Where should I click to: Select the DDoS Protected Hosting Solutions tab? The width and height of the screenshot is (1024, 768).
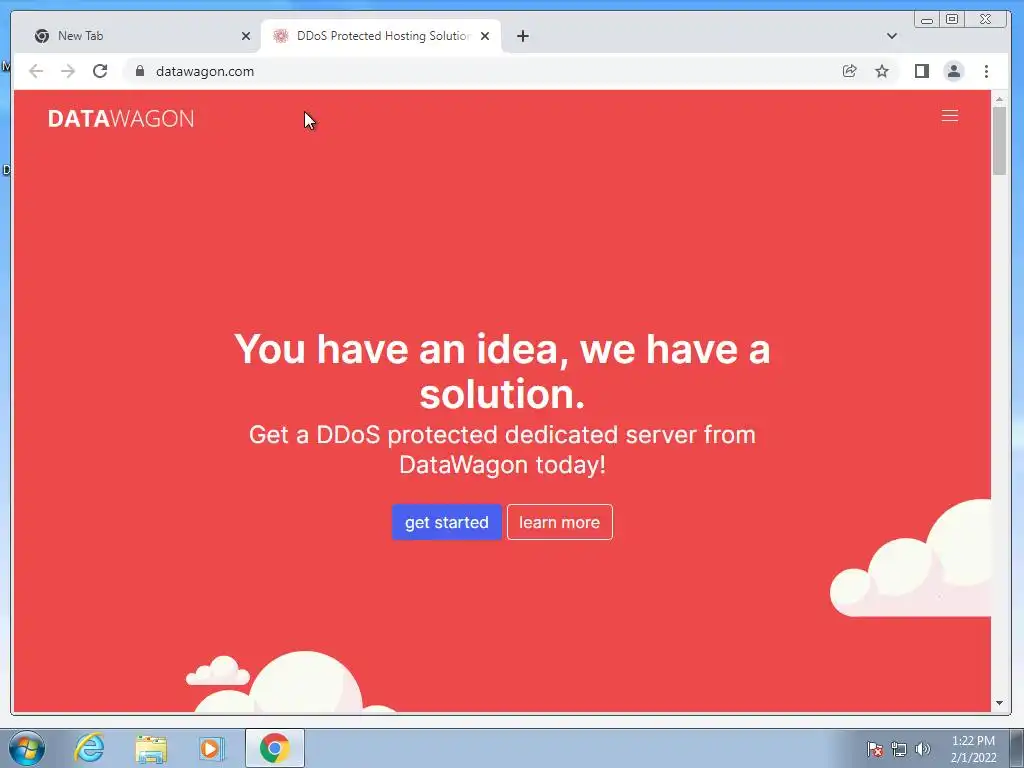coord(383,36)
